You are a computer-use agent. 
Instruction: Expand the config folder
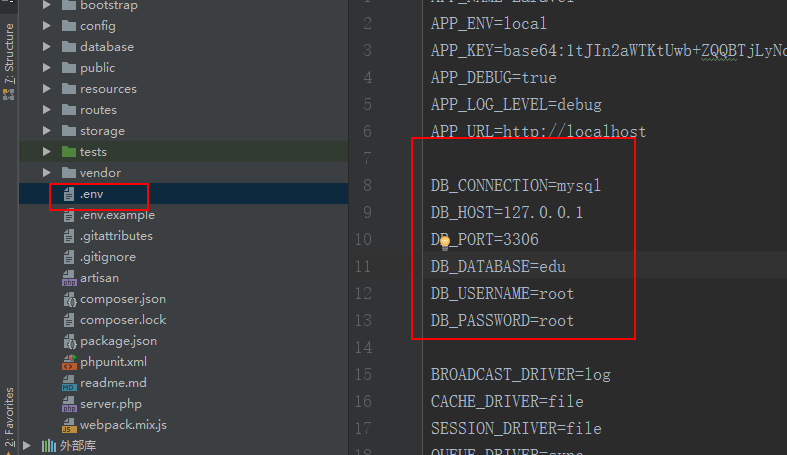(x=47, y=26)
